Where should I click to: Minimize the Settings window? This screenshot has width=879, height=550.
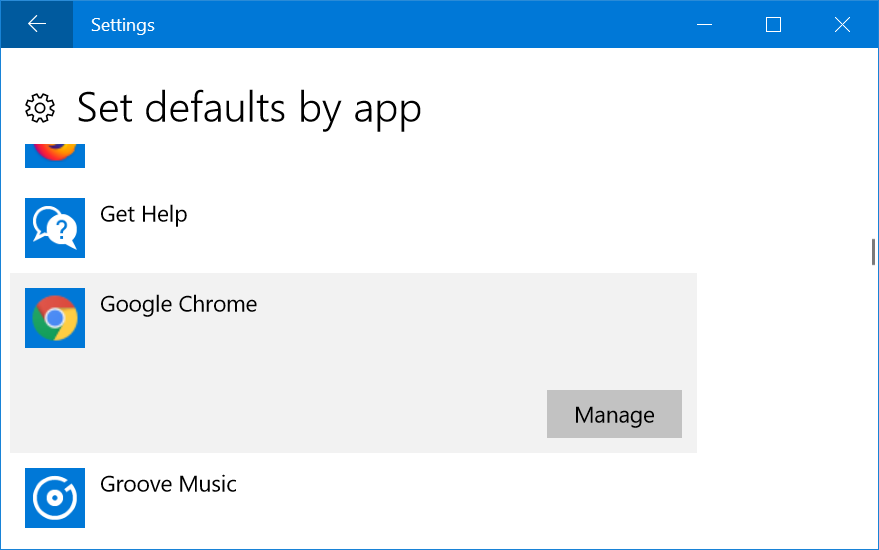705,24
